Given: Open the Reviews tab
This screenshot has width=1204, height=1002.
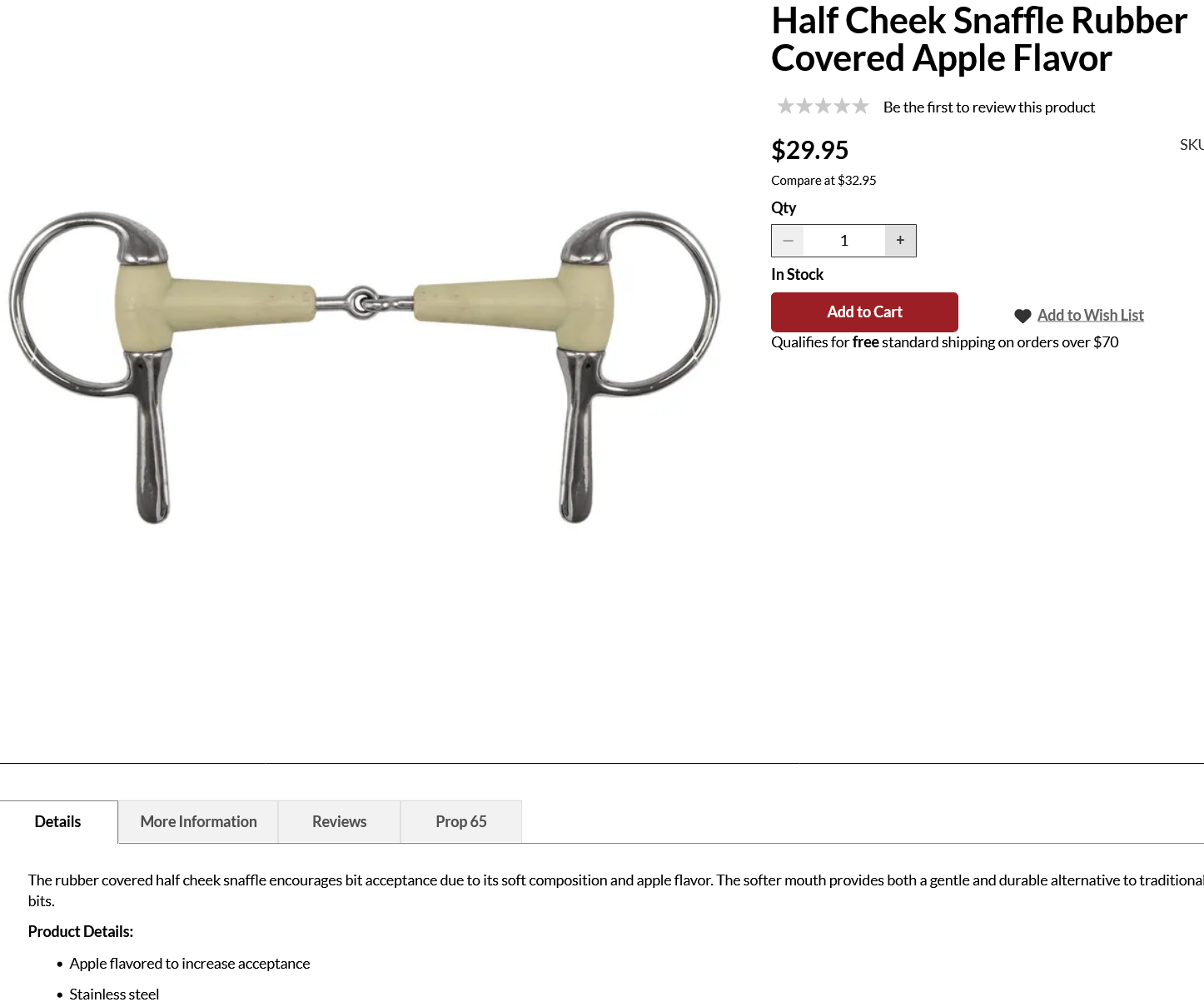Looking at the screenshot, I should (x=339, y=822).
